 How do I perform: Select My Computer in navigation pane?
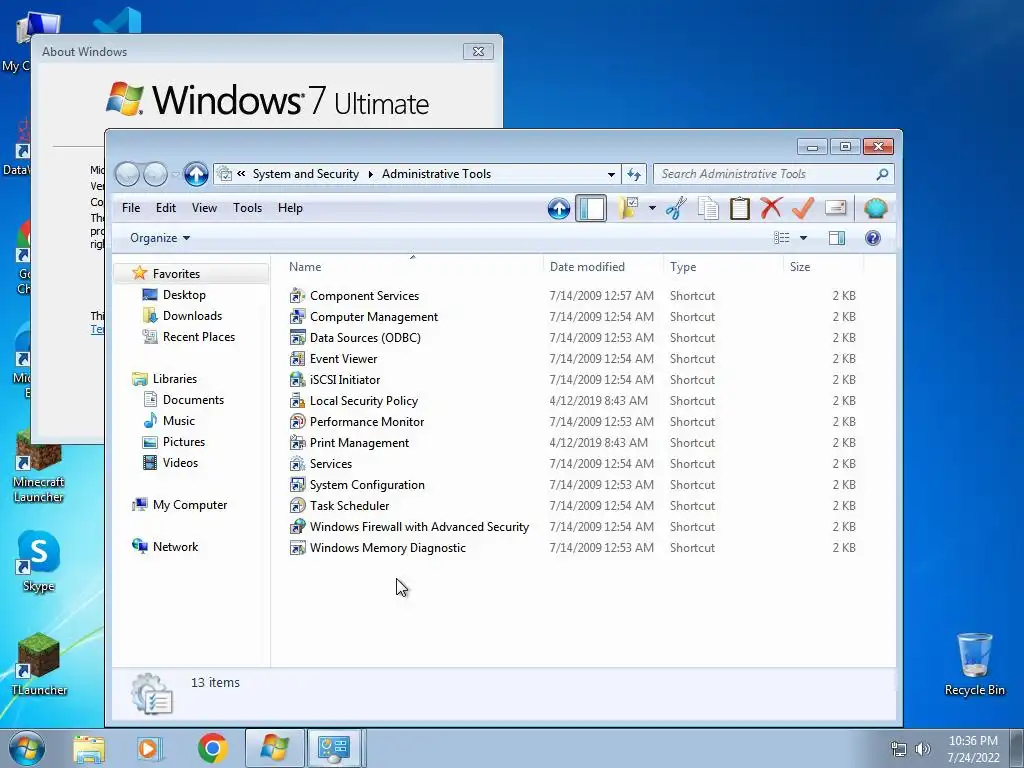coord(189,505)
